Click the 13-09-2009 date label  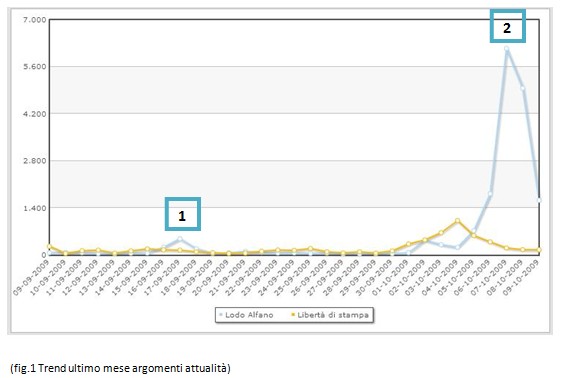[97, 278]
